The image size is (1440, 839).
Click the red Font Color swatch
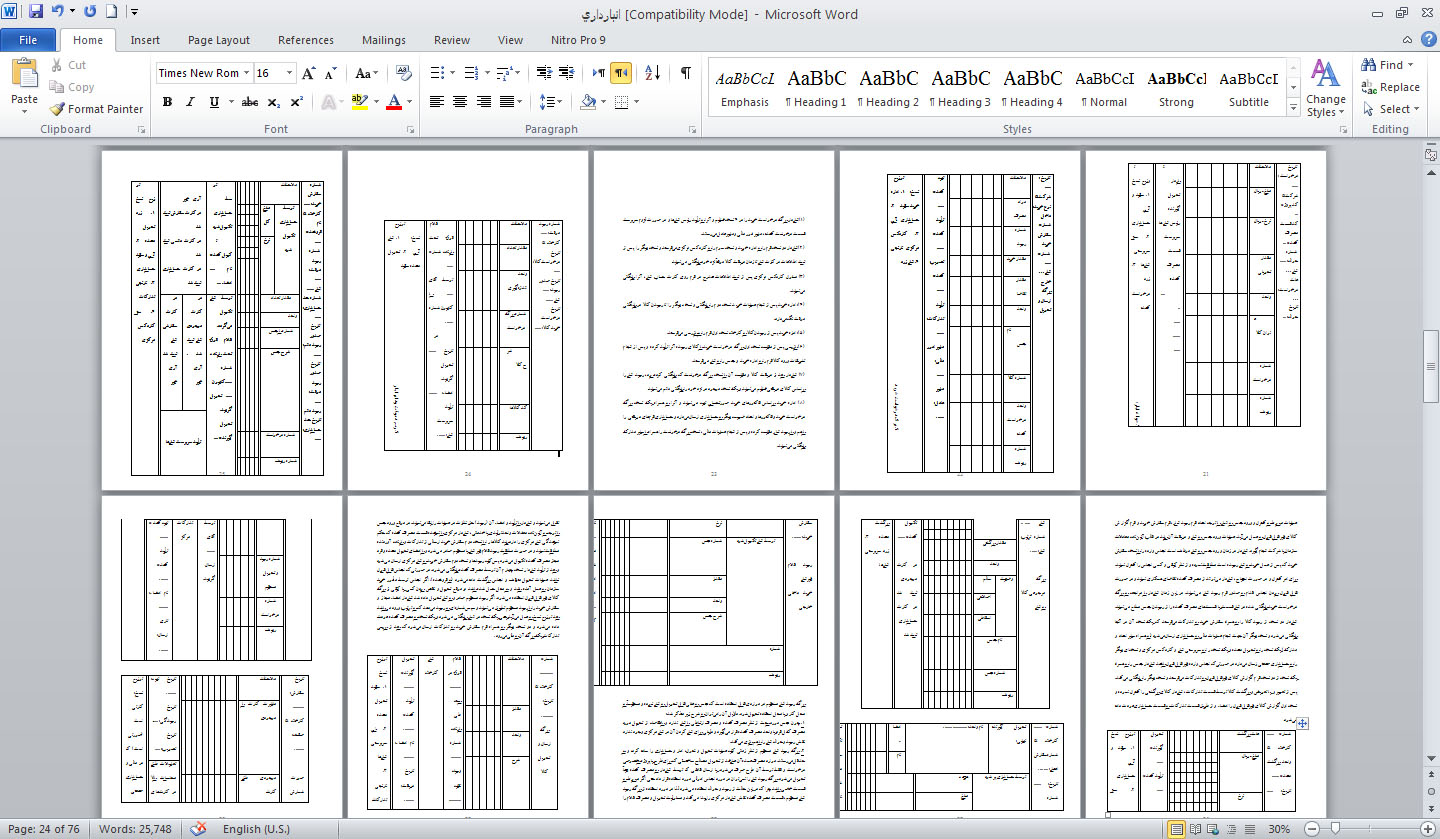394,102
